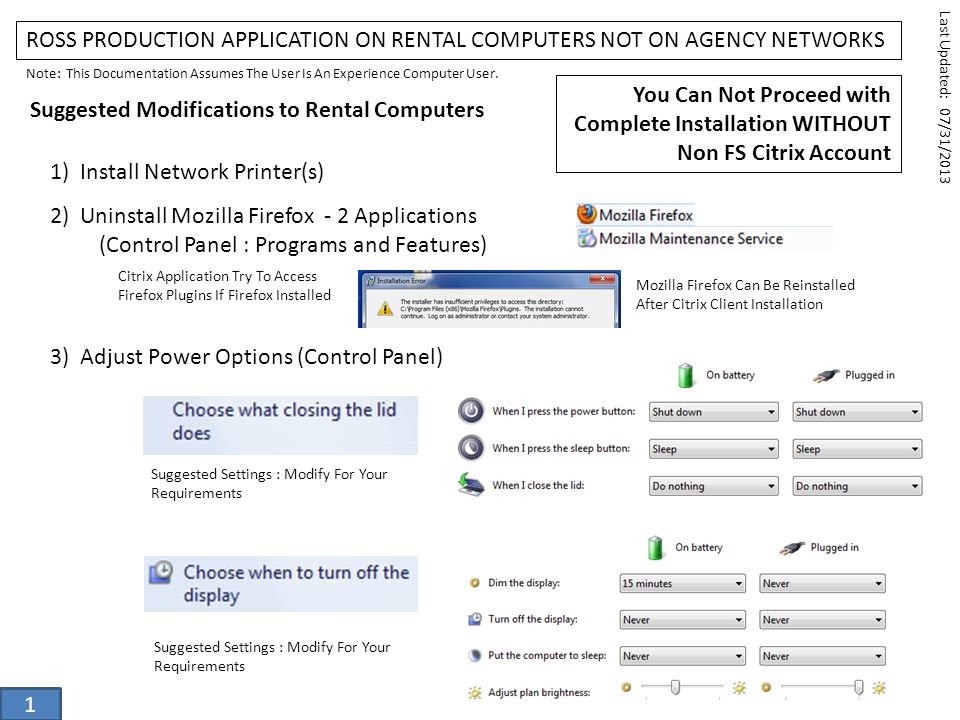Click the Put the computer to sleep icon
This screenshot has height=720, width=960.
pyautogui.click(x=474, y=655)
